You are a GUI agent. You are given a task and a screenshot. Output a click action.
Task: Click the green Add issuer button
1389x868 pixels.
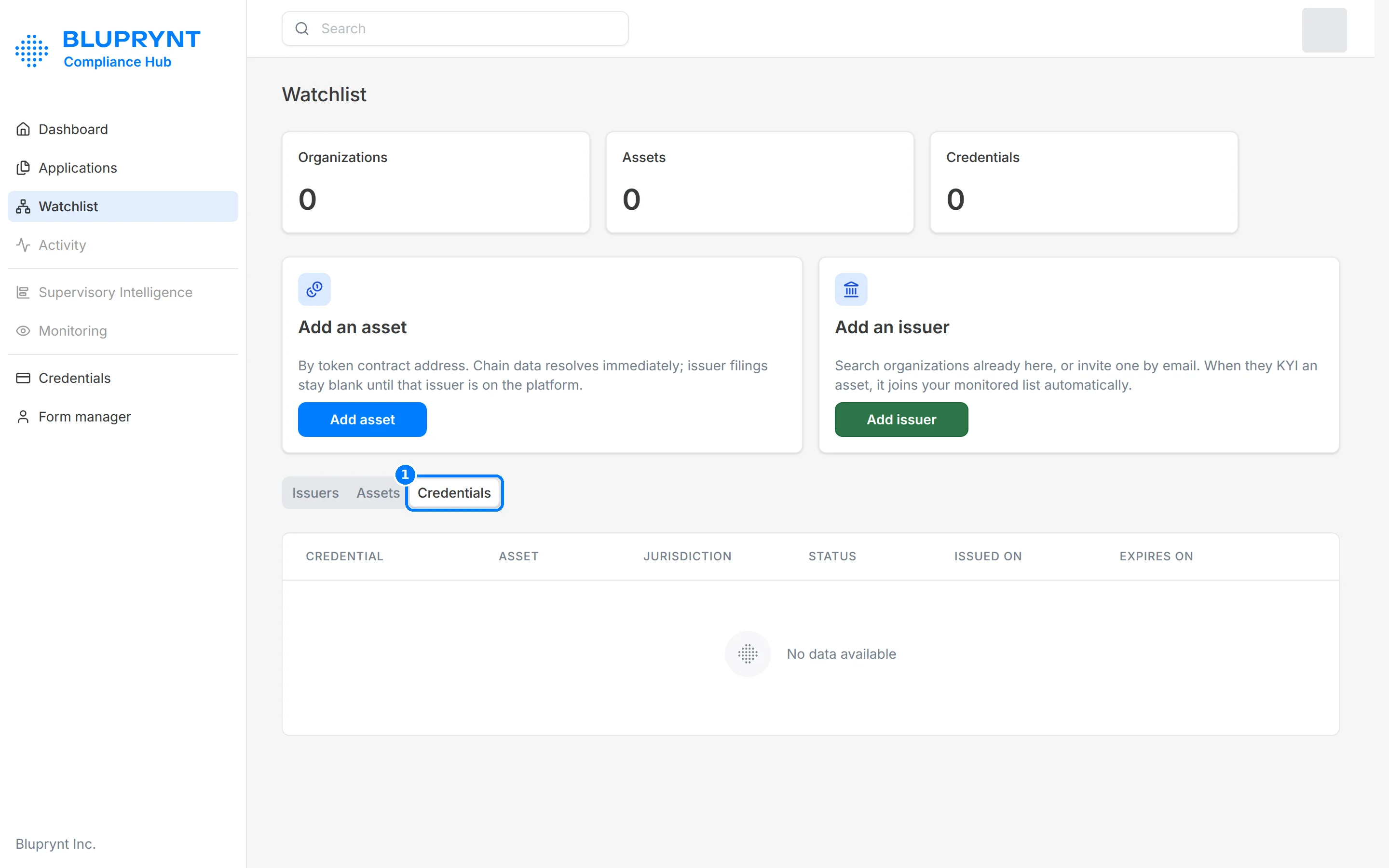pos(901,419)
